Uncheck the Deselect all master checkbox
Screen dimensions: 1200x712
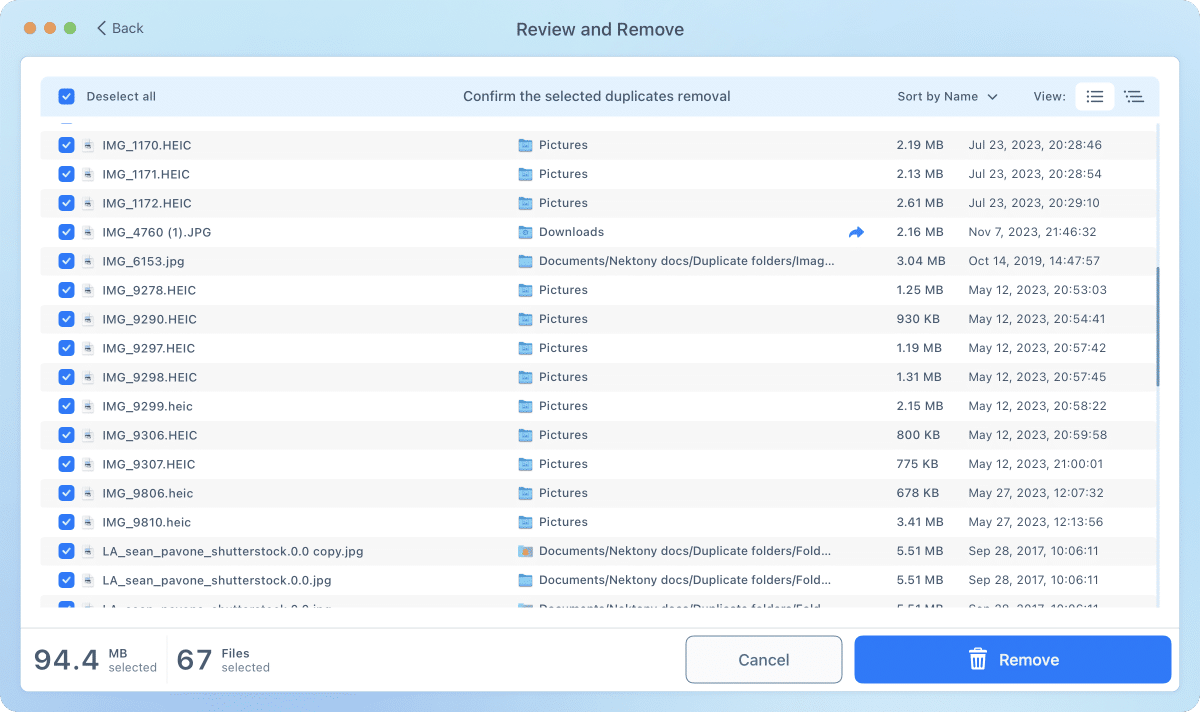[x=67, y=97]
